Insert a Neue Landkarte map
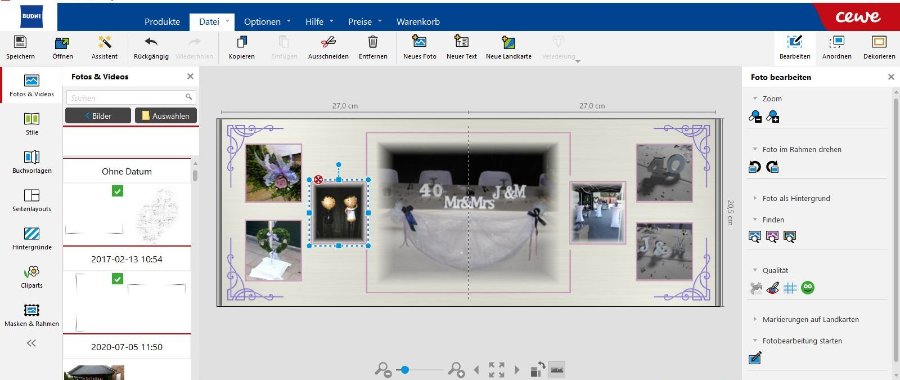 pyautogui.click(x=508, y=42)
